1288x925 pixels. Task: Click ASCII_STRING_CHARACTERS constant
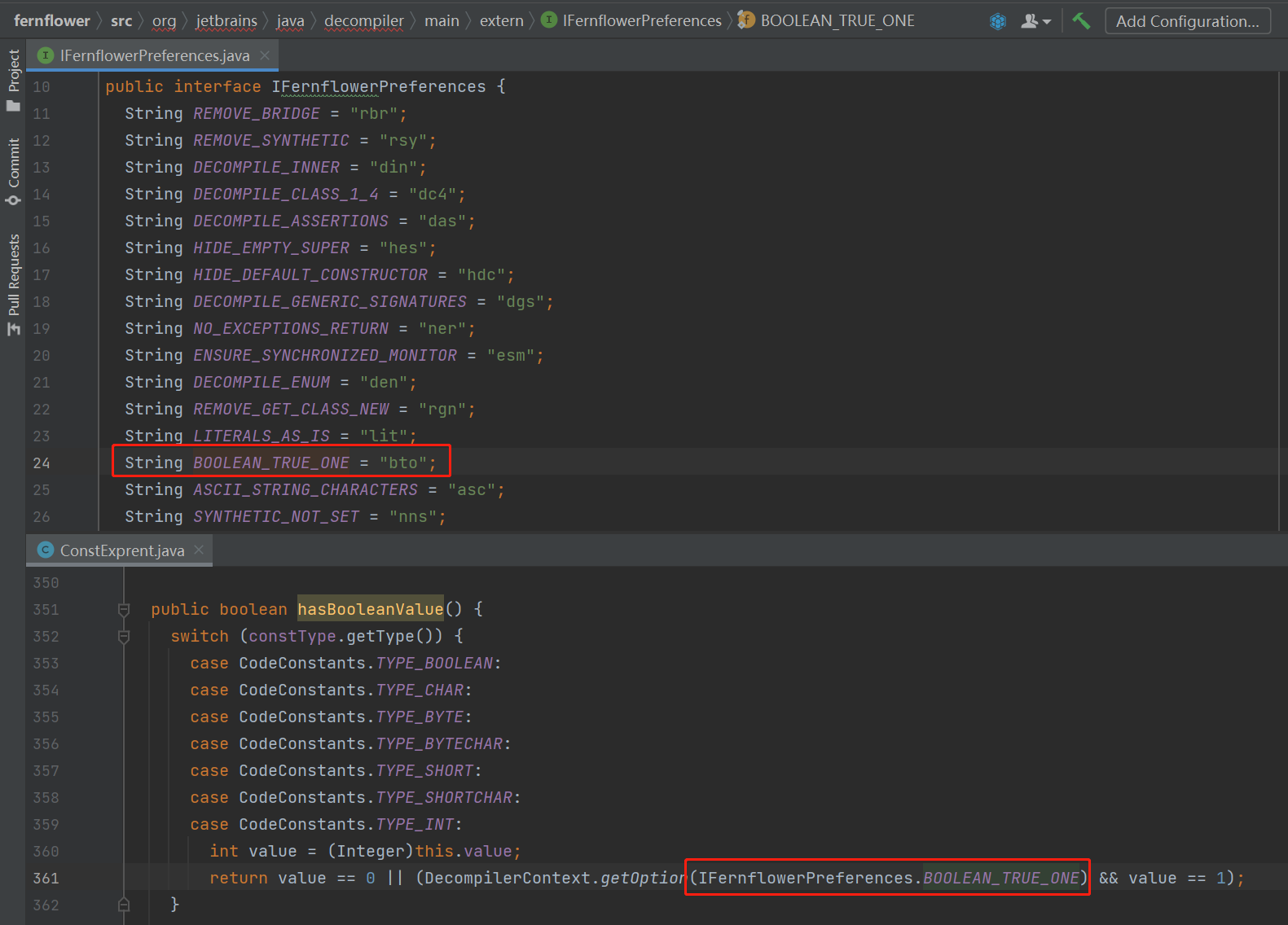coord(306,489)
